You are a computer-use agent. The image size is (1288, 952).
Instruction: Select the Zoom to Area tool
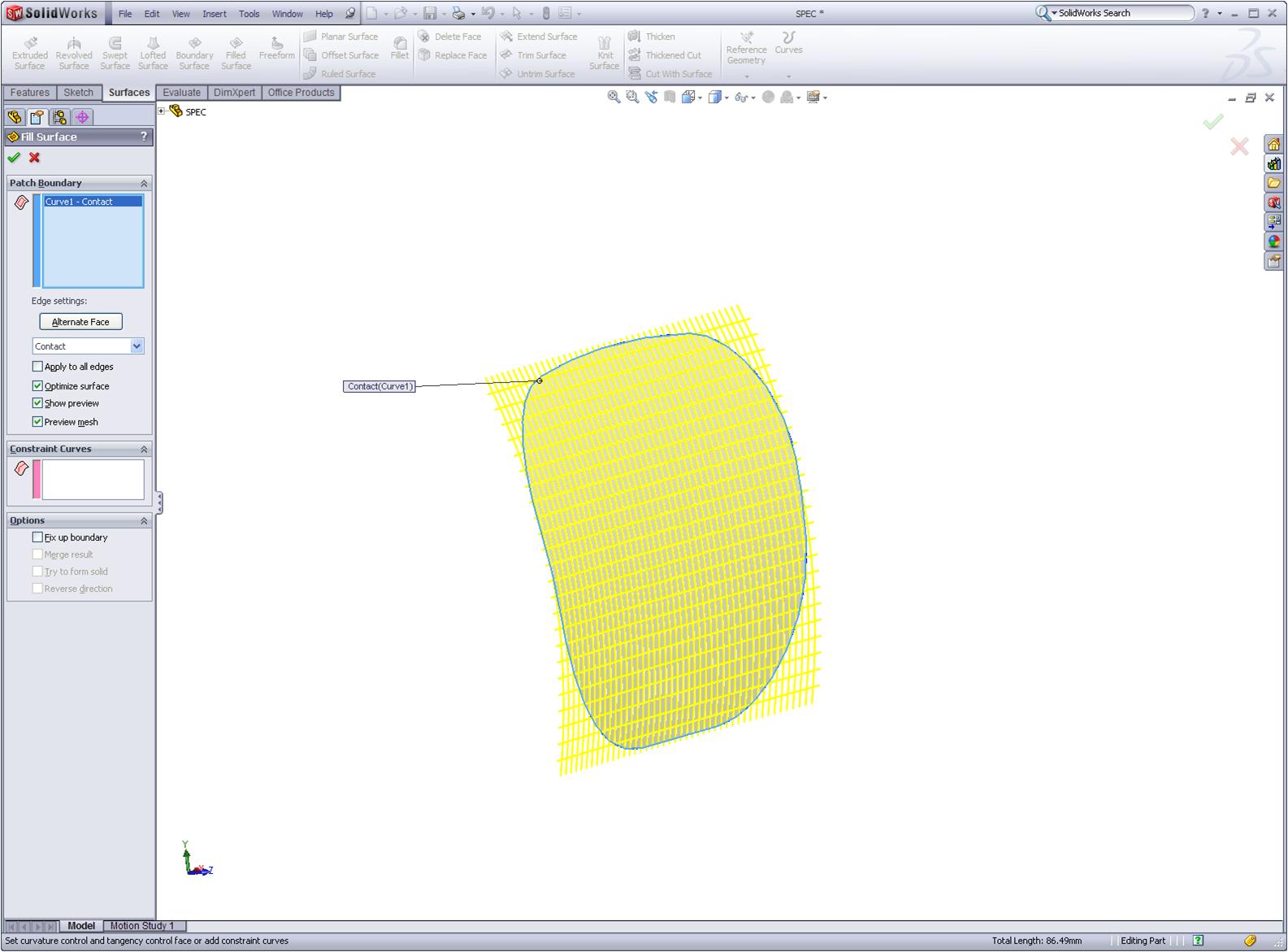(632, 97)
